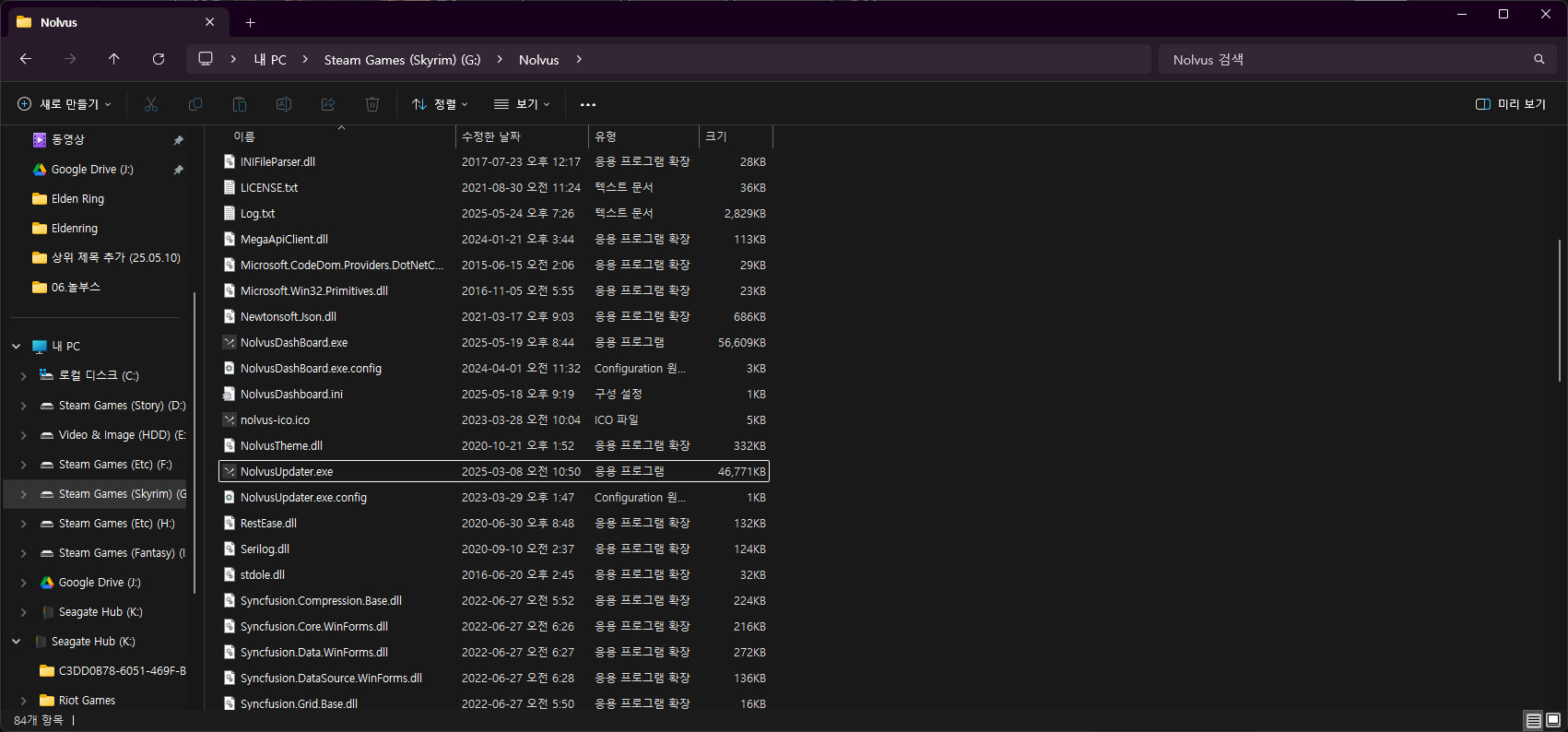
Task: Click the Google Drive (J:) quick access icon
Action: (40, 170)
